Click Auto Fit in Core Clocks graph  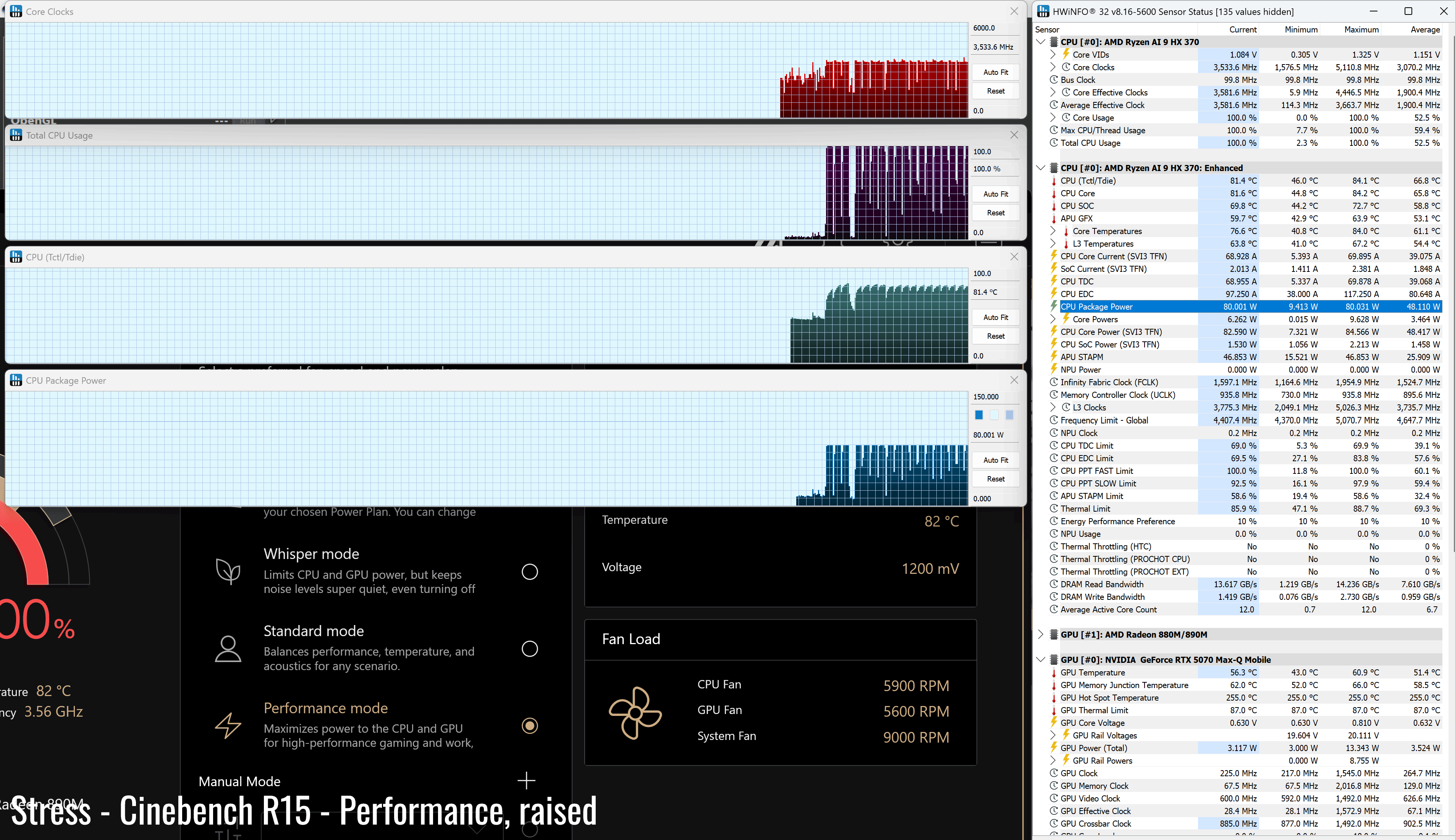tap(996, 72)
